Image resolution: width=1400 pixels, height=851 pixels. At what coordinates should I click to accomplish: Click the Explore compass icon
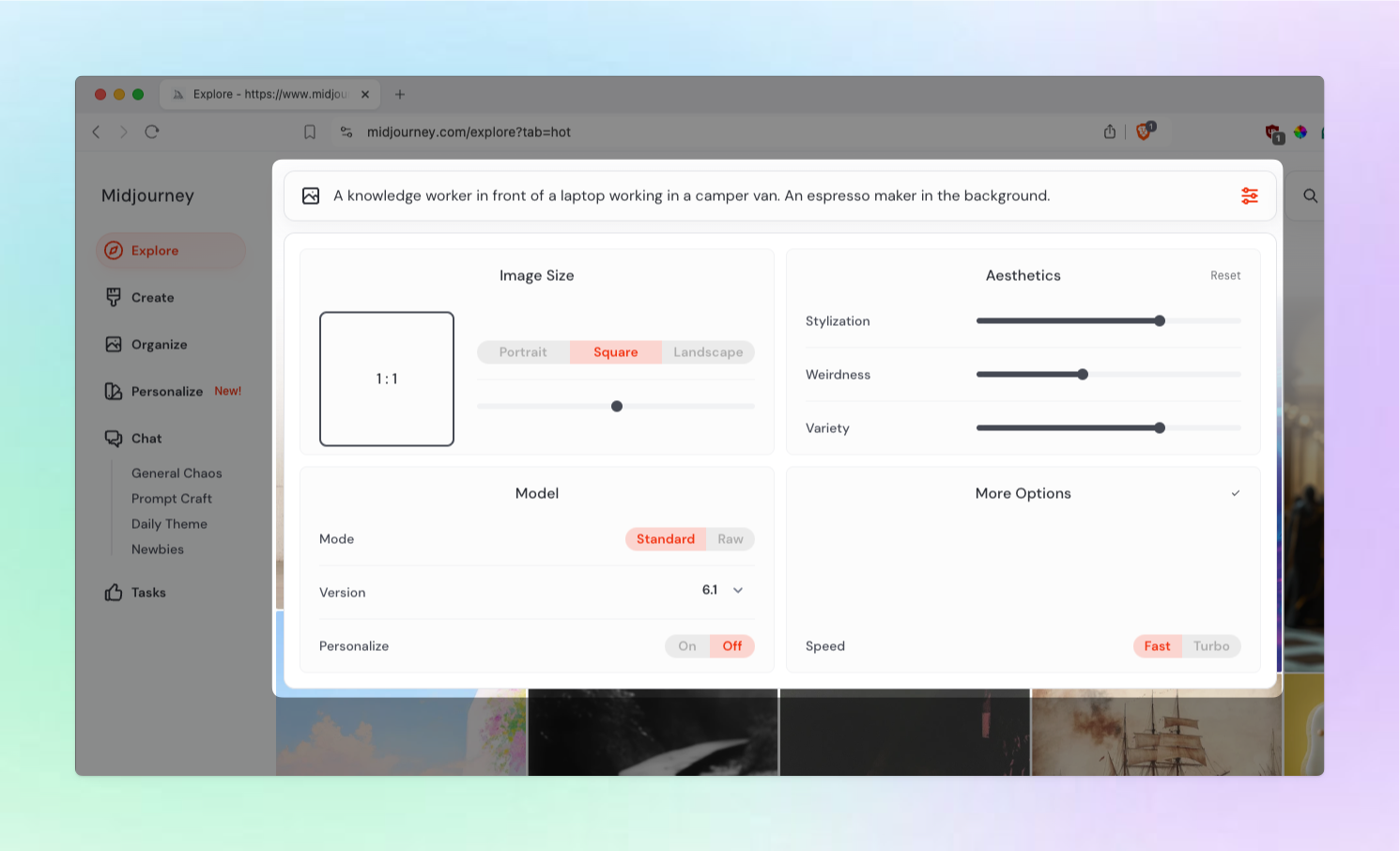coord(114,250)
